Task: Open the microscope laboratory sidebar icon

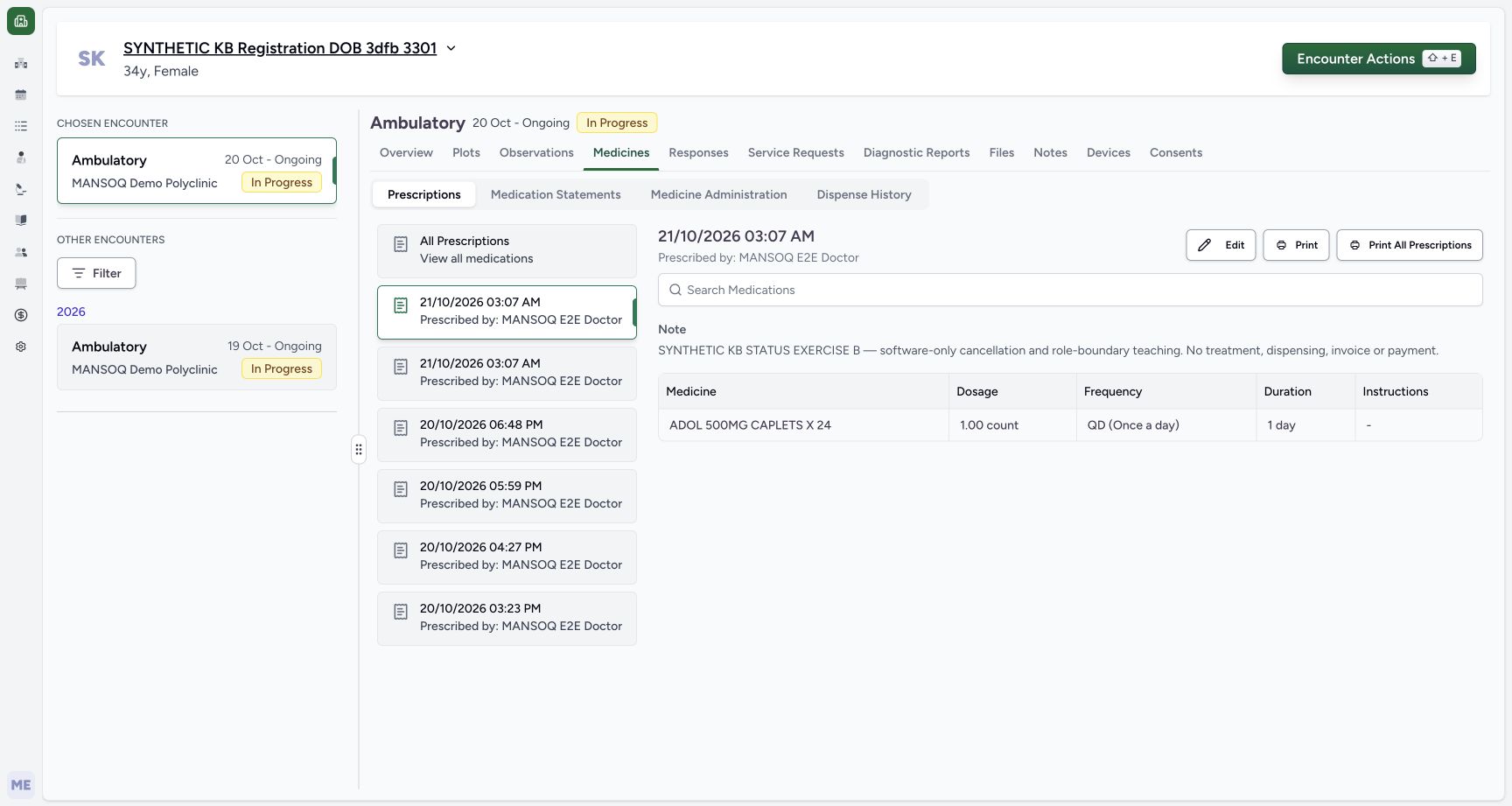Action: pos(21,189)
